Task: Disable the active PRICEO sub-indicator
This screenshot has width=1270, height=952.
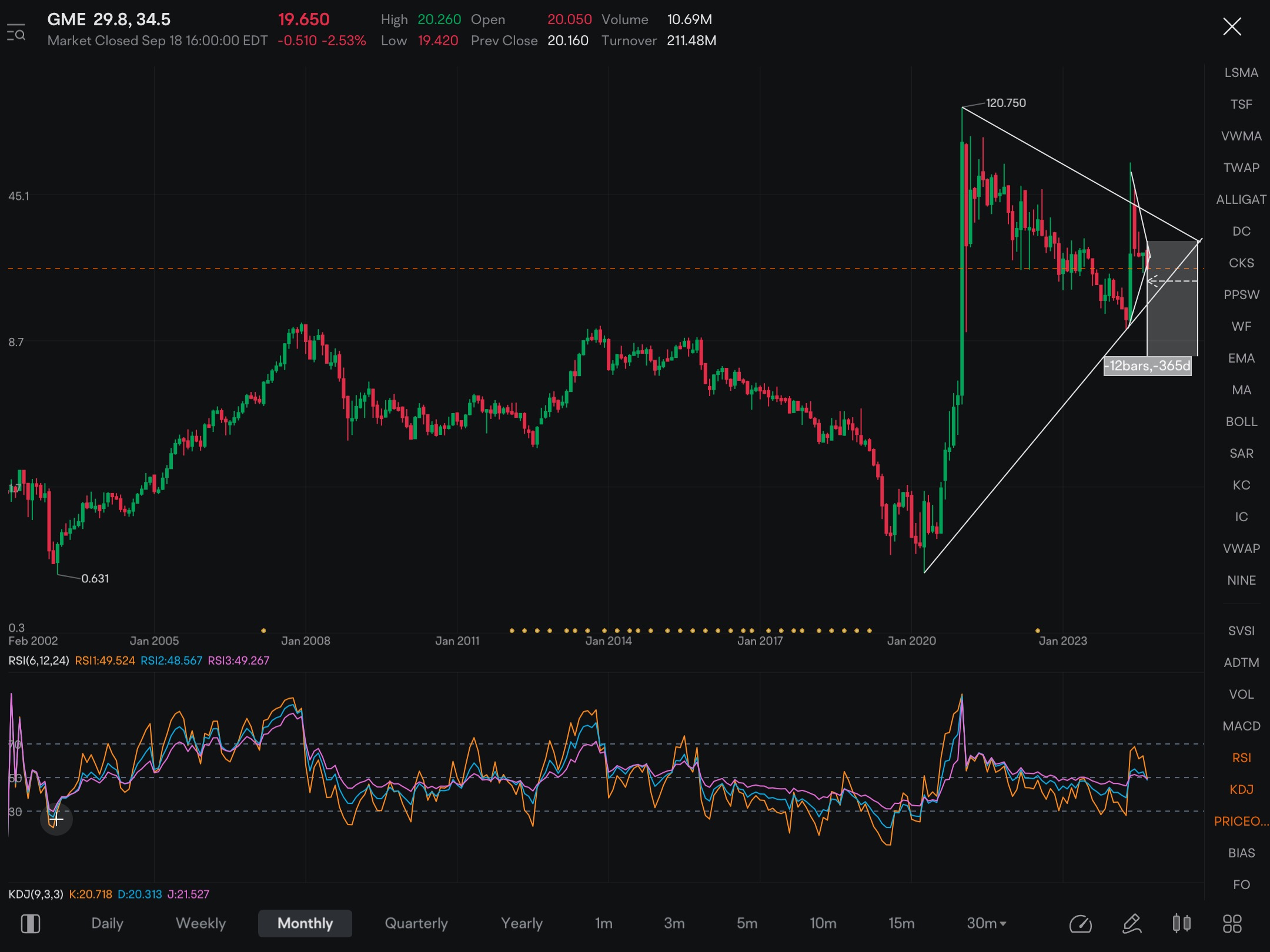Action: [x=1241, y=822]
